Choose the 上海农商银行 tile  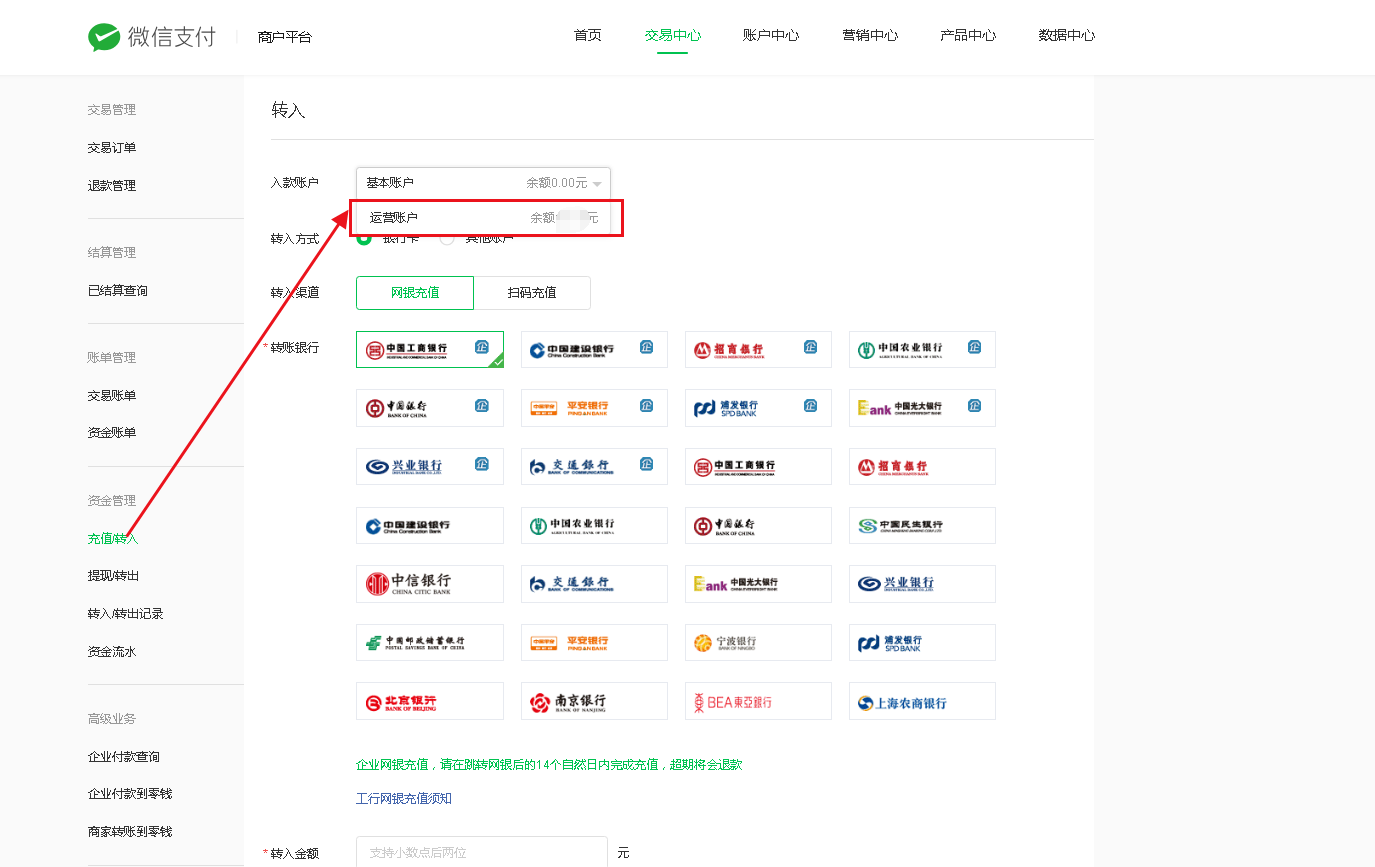click(x=922, y=701)
